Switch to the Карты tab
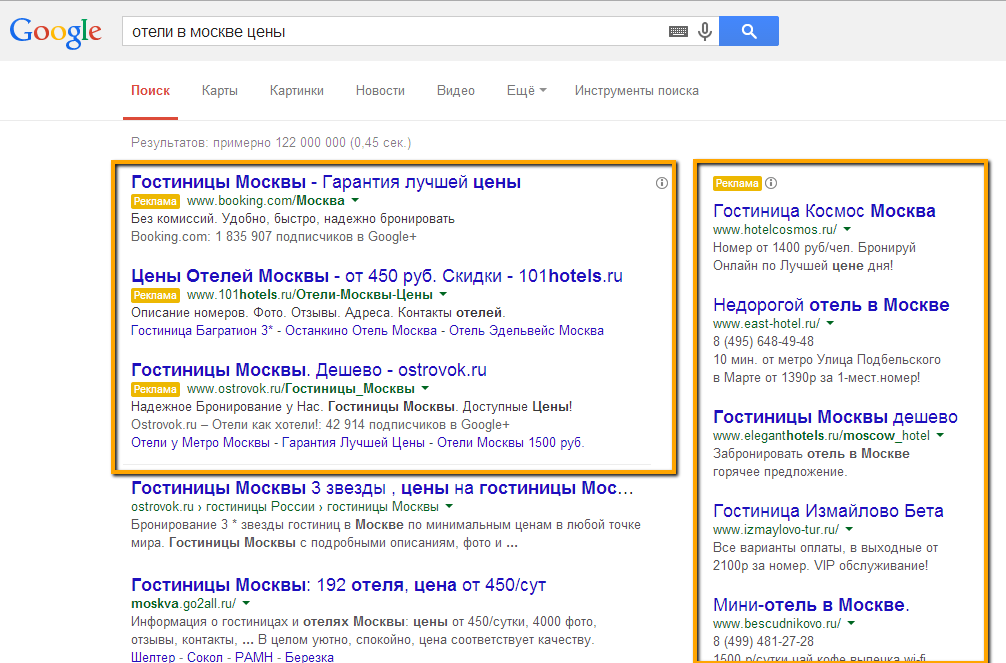This screenshot has height=663, width=1006. tap(219, 90)
